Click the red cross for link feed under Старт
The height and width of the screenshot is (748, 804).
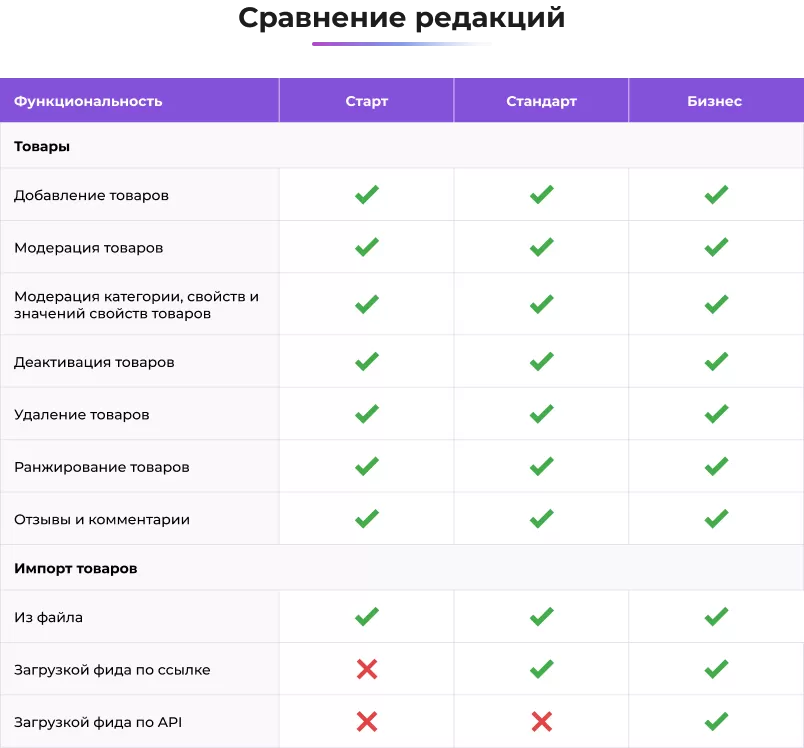tap(367, 669)
